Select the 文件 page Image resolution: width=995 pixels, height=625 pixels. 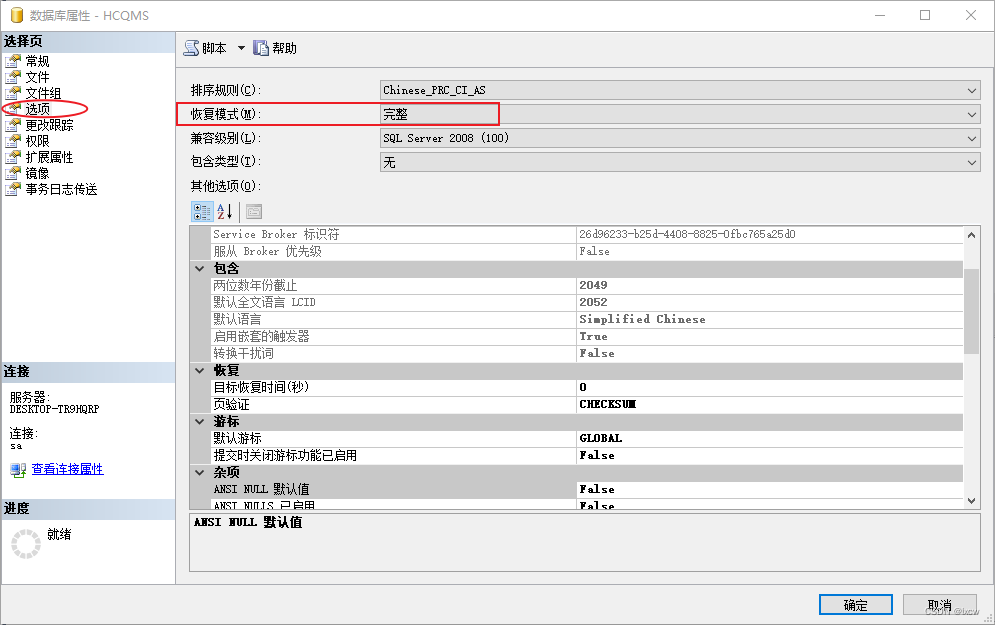[x=37, y=77]
